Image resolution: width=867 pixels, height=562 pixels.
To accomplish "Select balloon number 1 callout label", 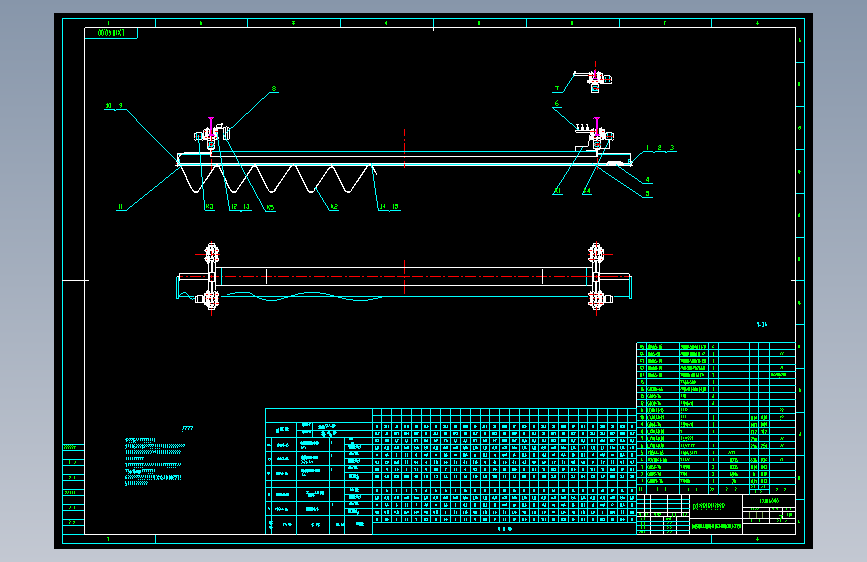I will click(x=647, y=148).
